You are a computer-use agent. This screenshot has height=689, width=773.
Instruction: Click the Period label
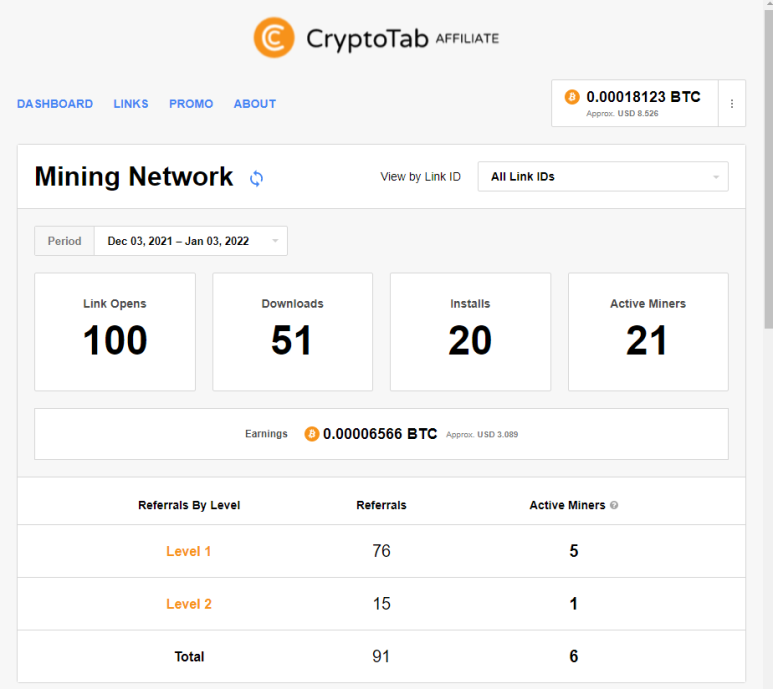point(65,241)
